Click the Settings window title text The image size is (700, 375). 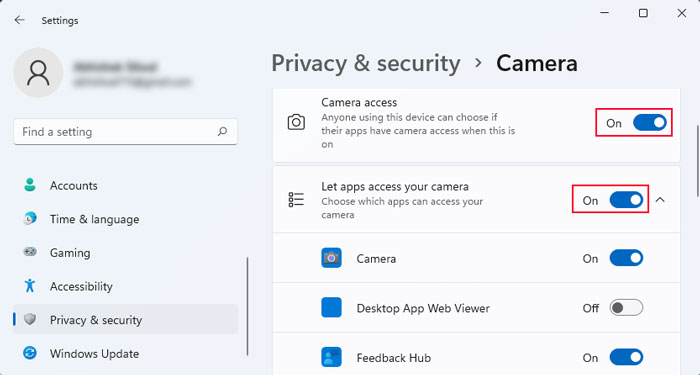60,21
